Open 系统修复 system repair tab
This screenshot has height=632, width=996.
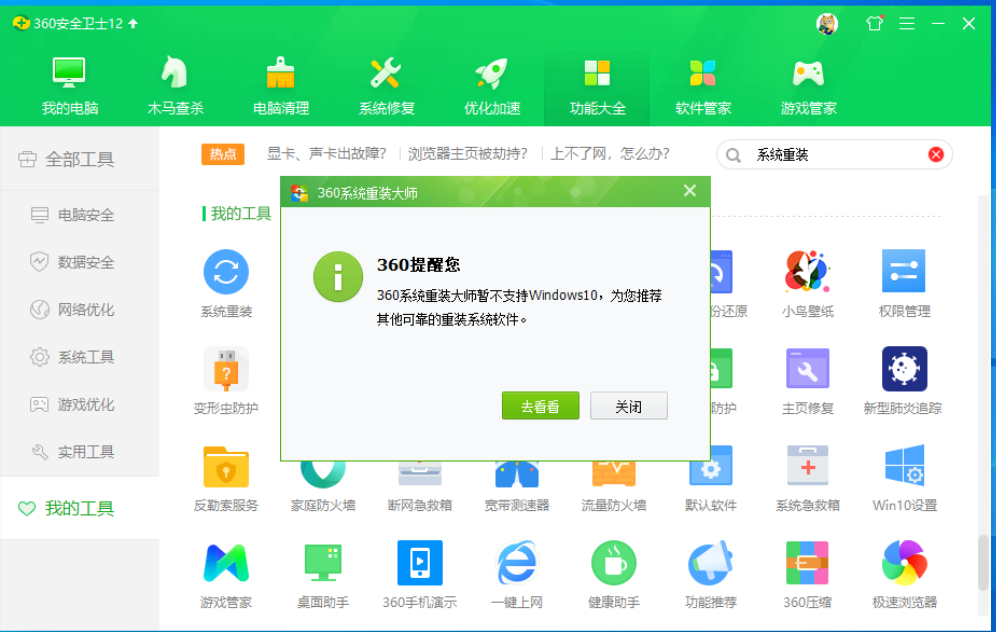(x=386, y=86)
